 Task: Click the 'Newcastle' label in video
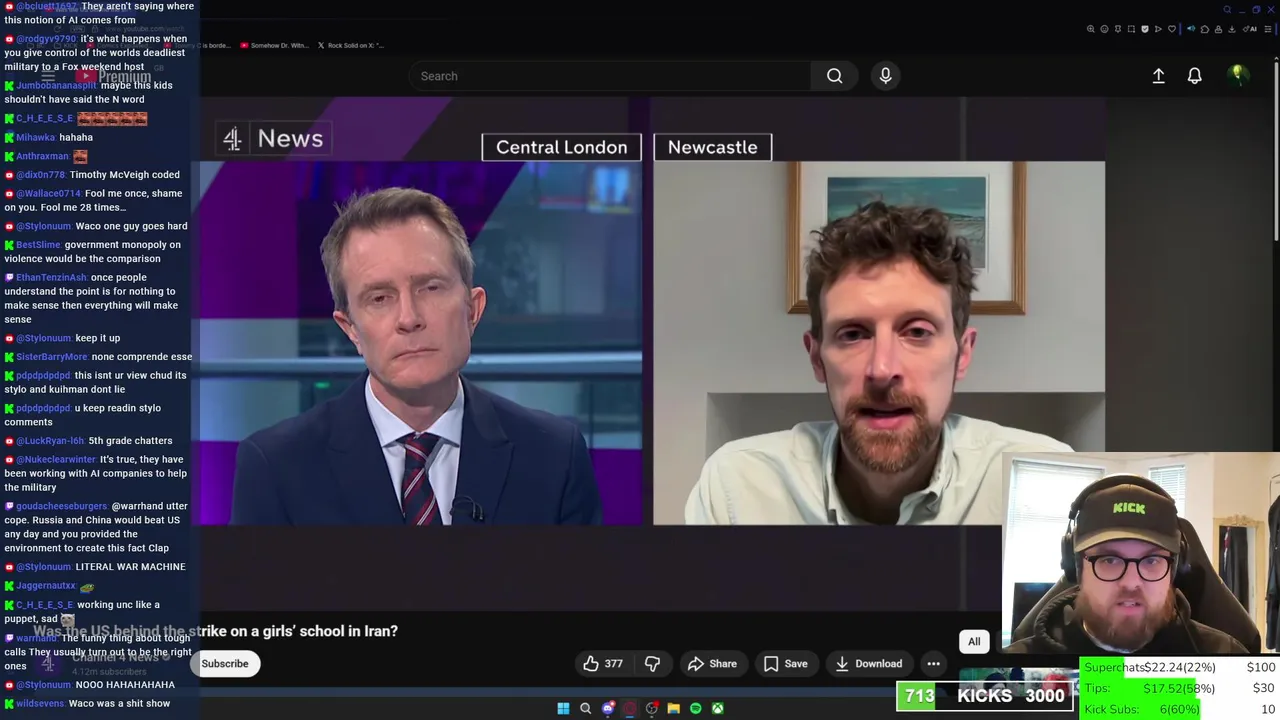tap(712, 147)
